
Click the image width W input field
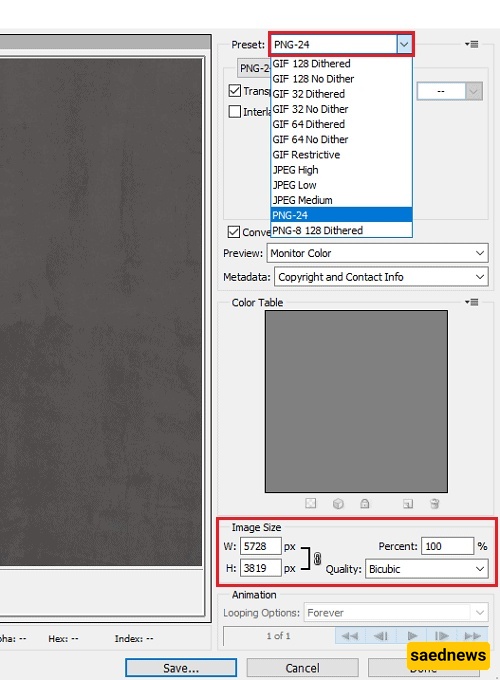261,546
